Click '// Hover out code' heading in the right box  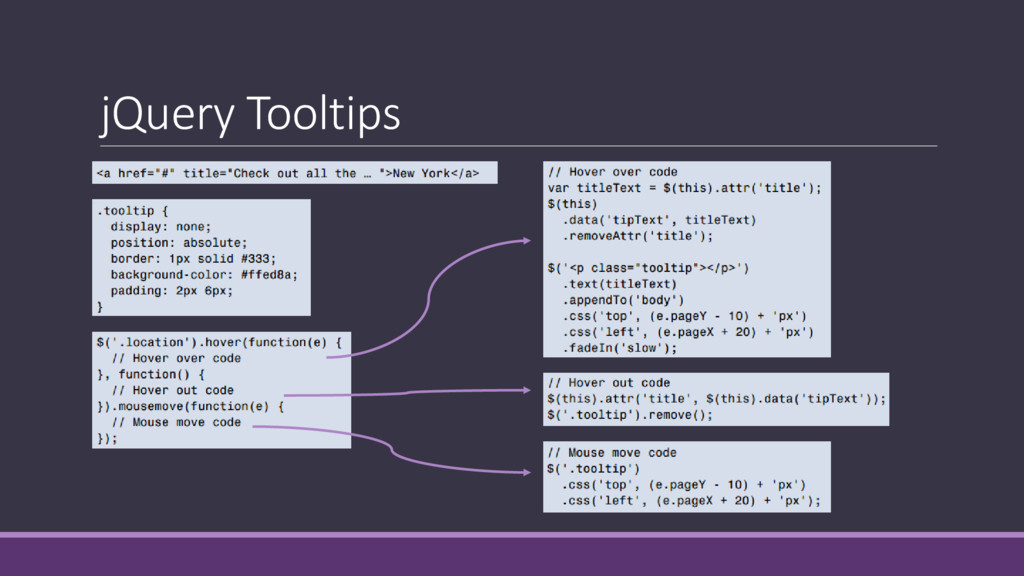pos(609,383)
